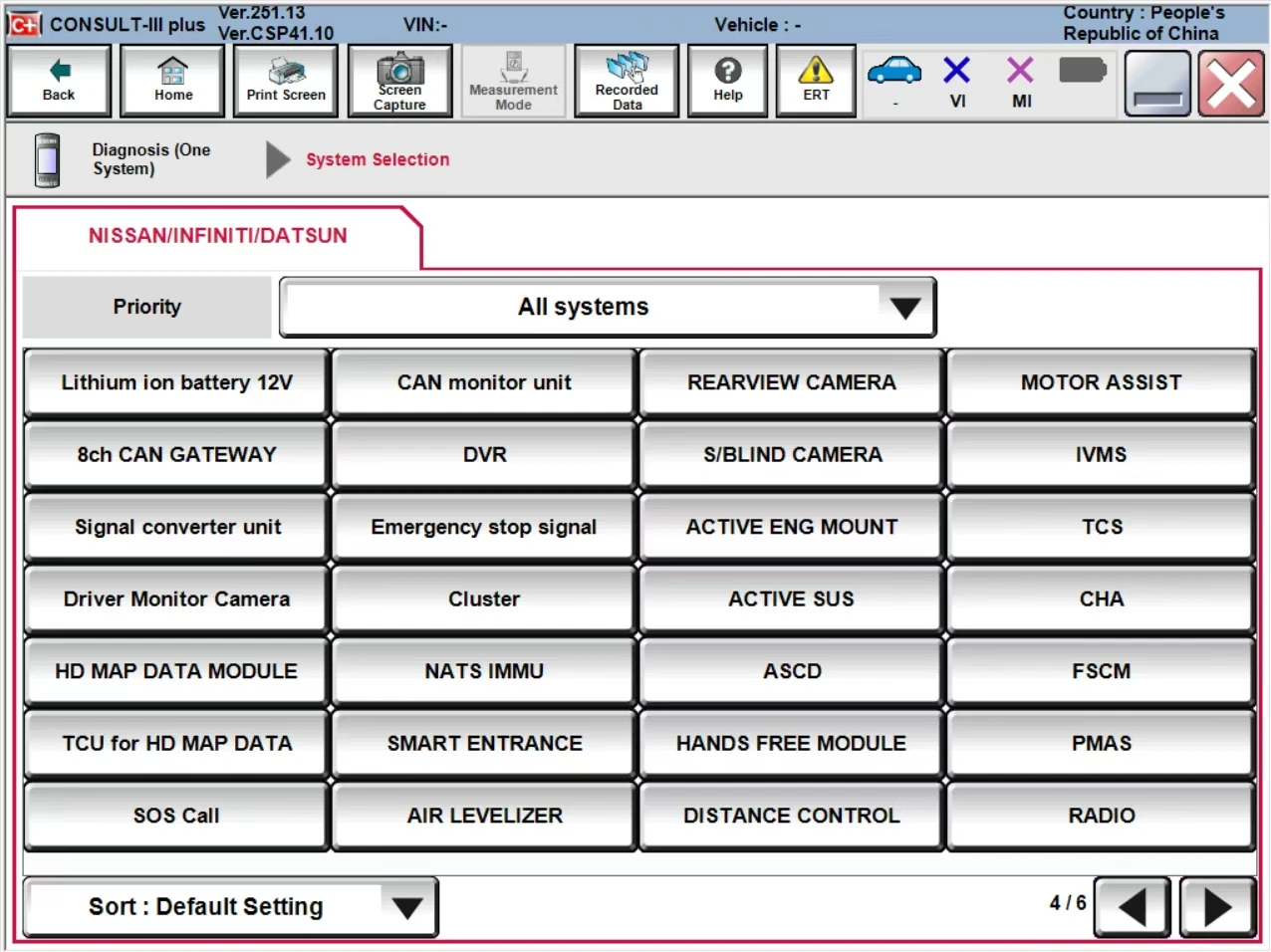
Task: Click the Diagnosis (One System) device icon
Action: 47,160
